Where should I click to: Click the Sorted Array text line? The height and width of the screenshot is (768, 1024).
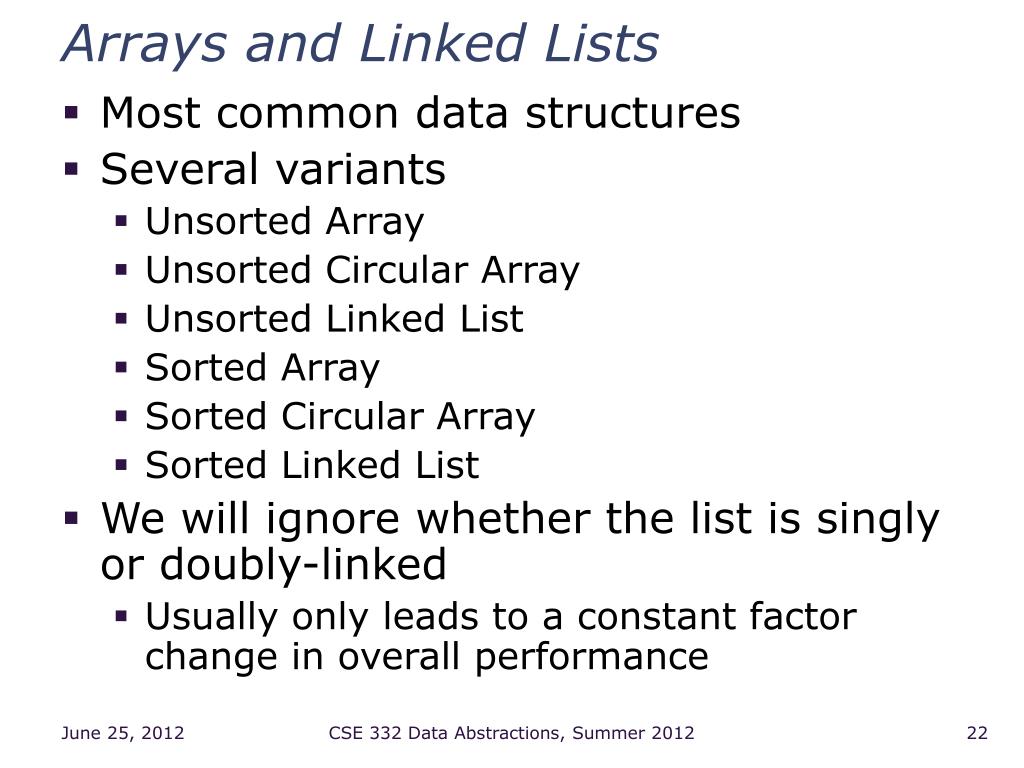coord(262,368)
